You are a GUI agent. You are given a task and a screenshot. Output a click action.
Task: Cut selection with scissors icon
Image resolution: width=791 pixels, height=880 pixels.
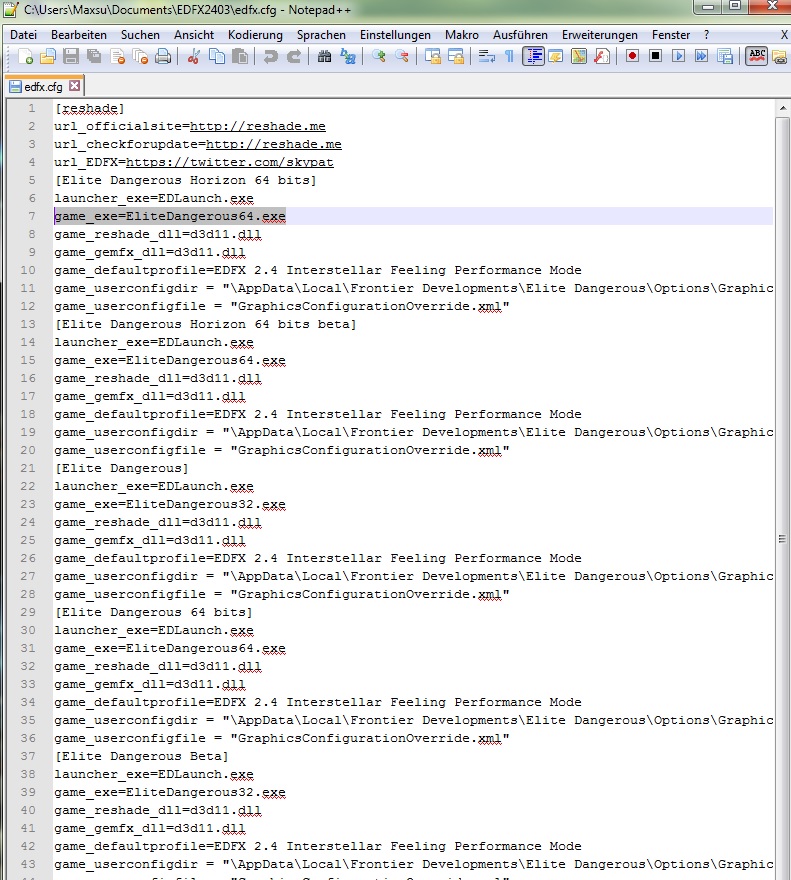click(194, 56)
